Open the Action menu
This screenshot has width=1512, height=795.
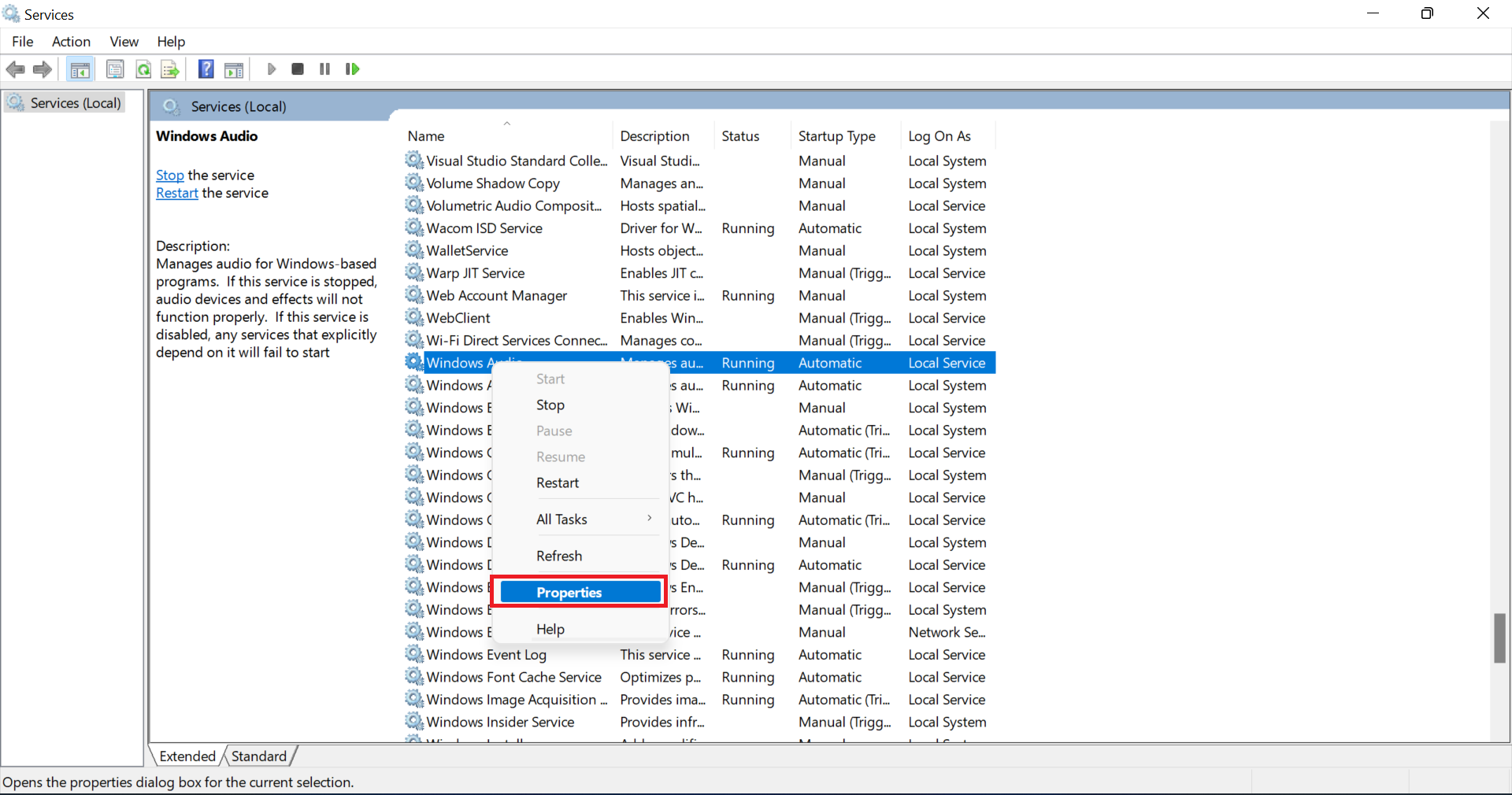click(71, 42)
